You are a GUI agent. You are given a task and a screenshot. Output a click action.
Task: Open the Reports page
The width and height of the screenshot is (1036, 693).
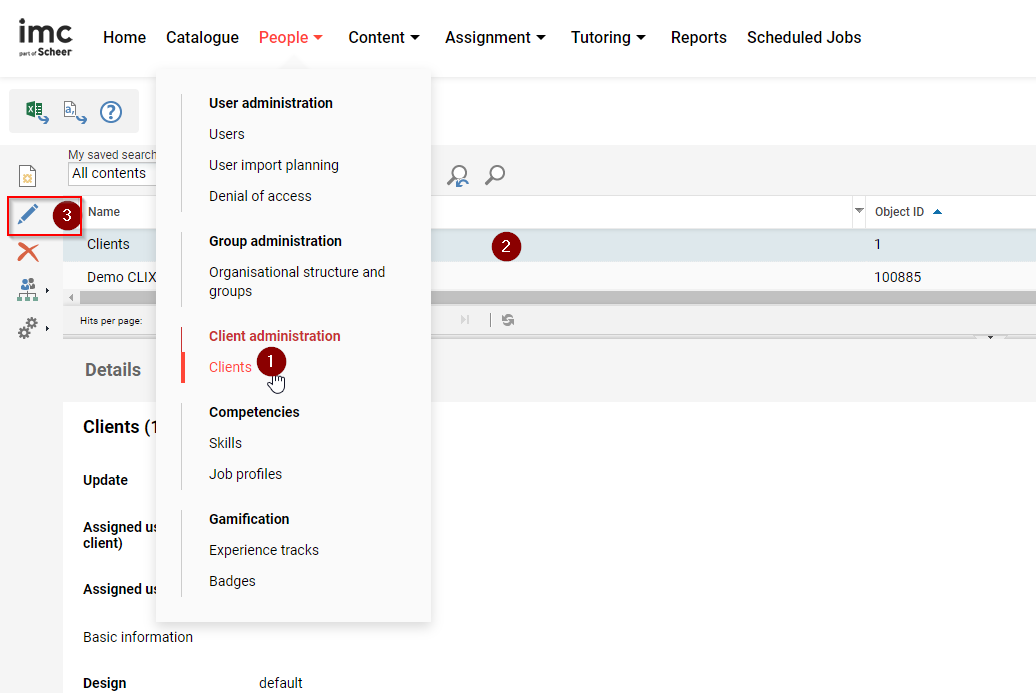coord(698,37)
